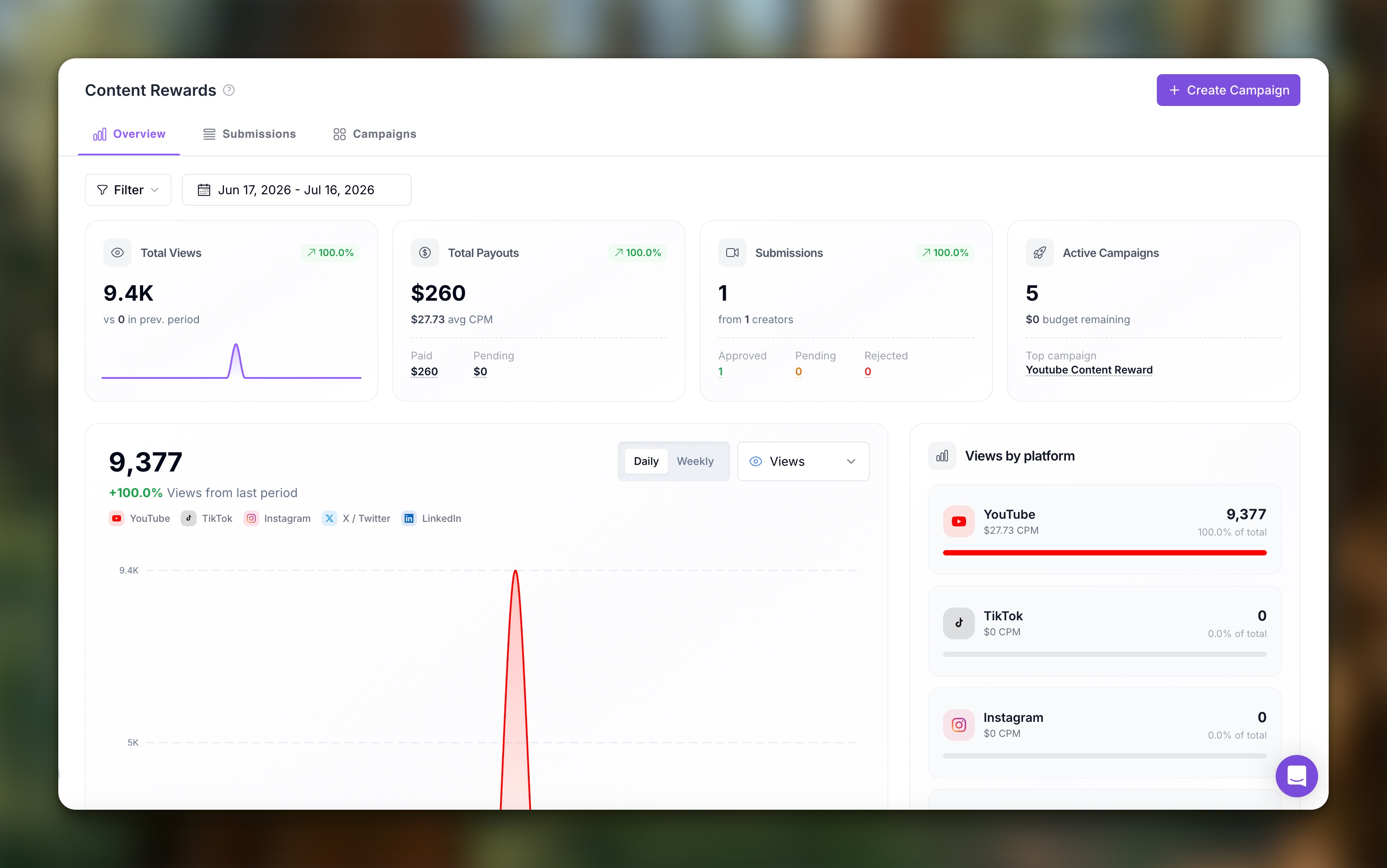
Task: Toggle Instagram series in chart legend
Action: click(x=277, y=518)
